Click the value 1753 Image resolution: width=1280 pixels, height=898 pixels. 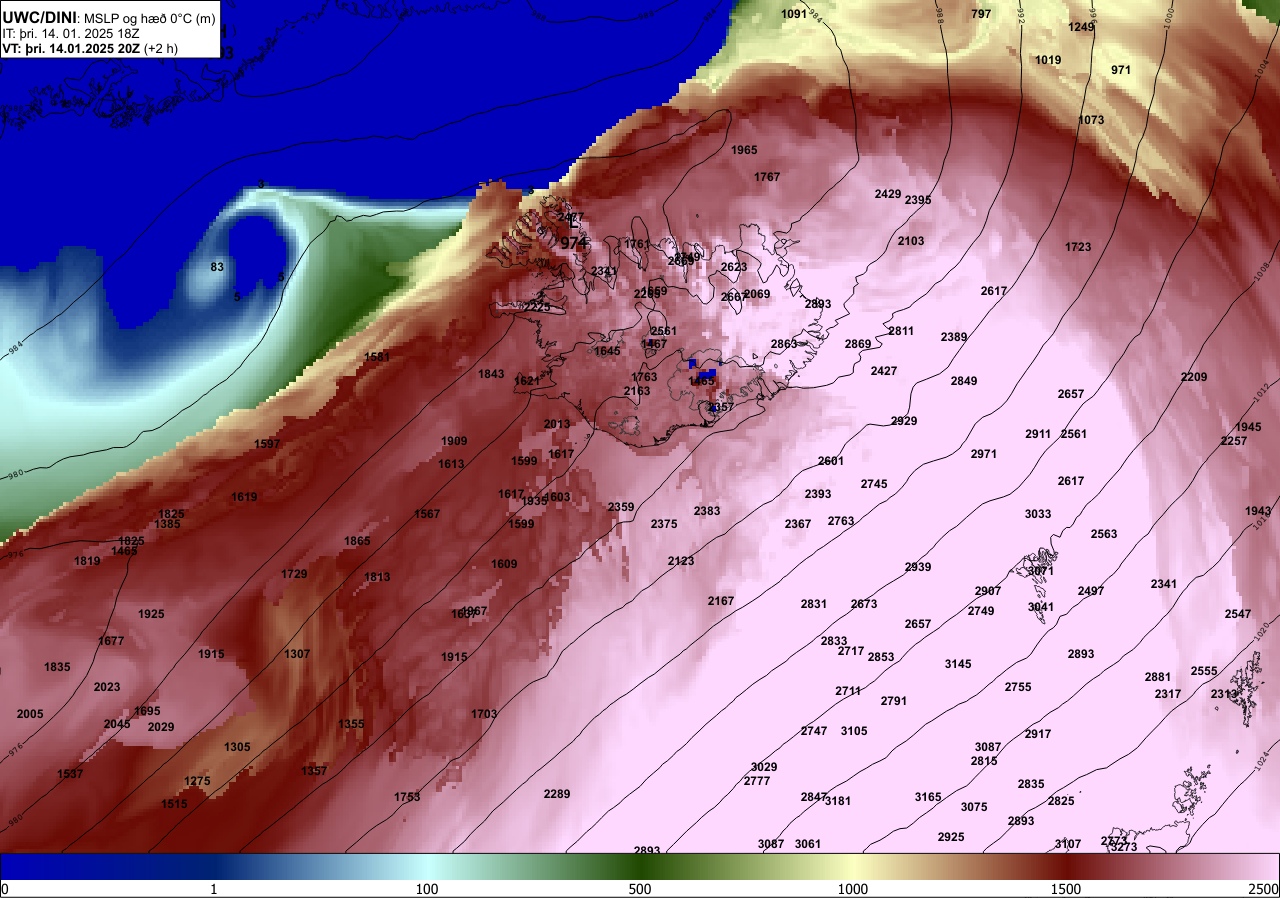tap(407, 797)
